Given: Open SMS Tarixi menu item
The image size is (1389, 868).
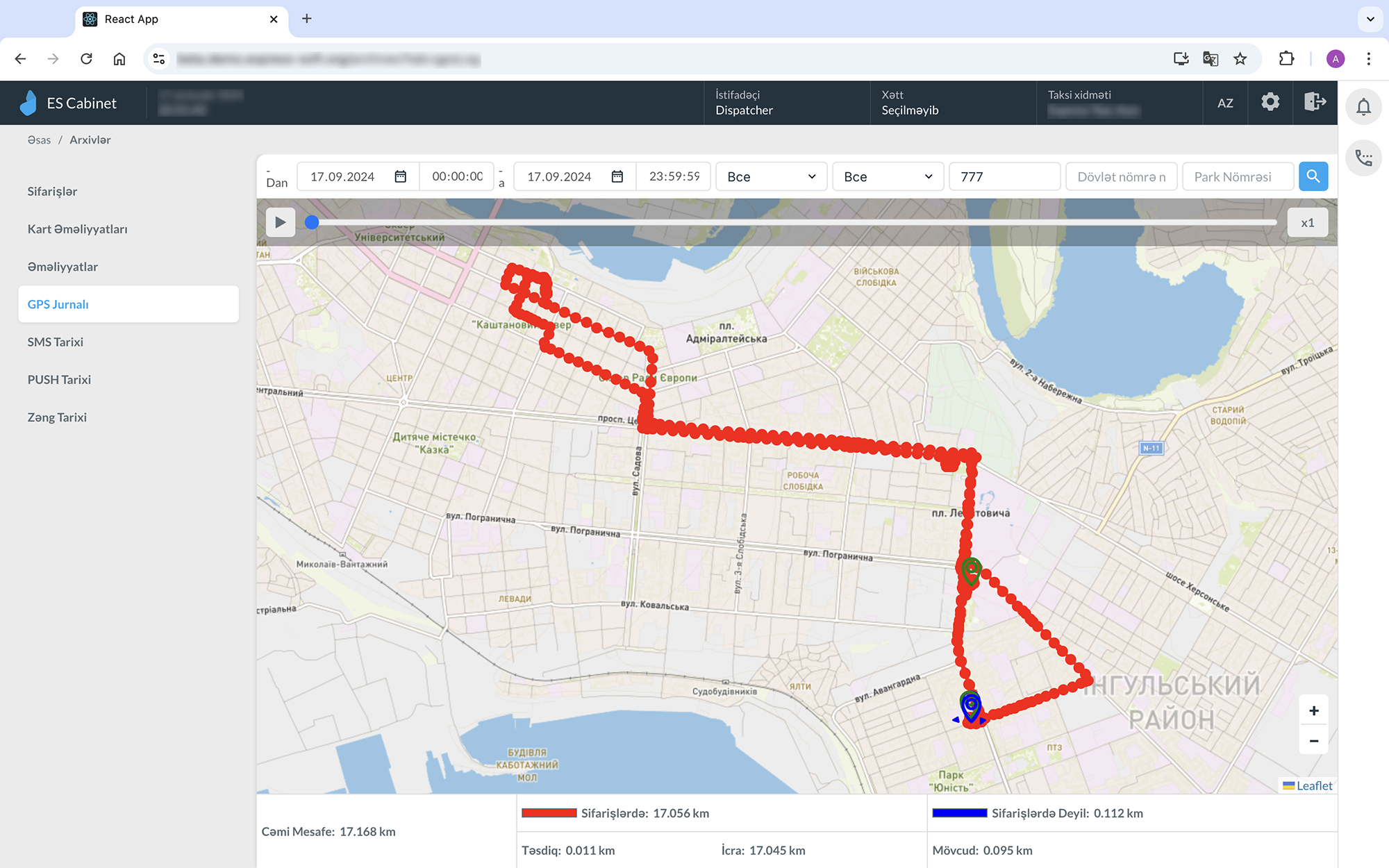Looking at the screenshot, I should pyautogui.click(x=55, y=342).
